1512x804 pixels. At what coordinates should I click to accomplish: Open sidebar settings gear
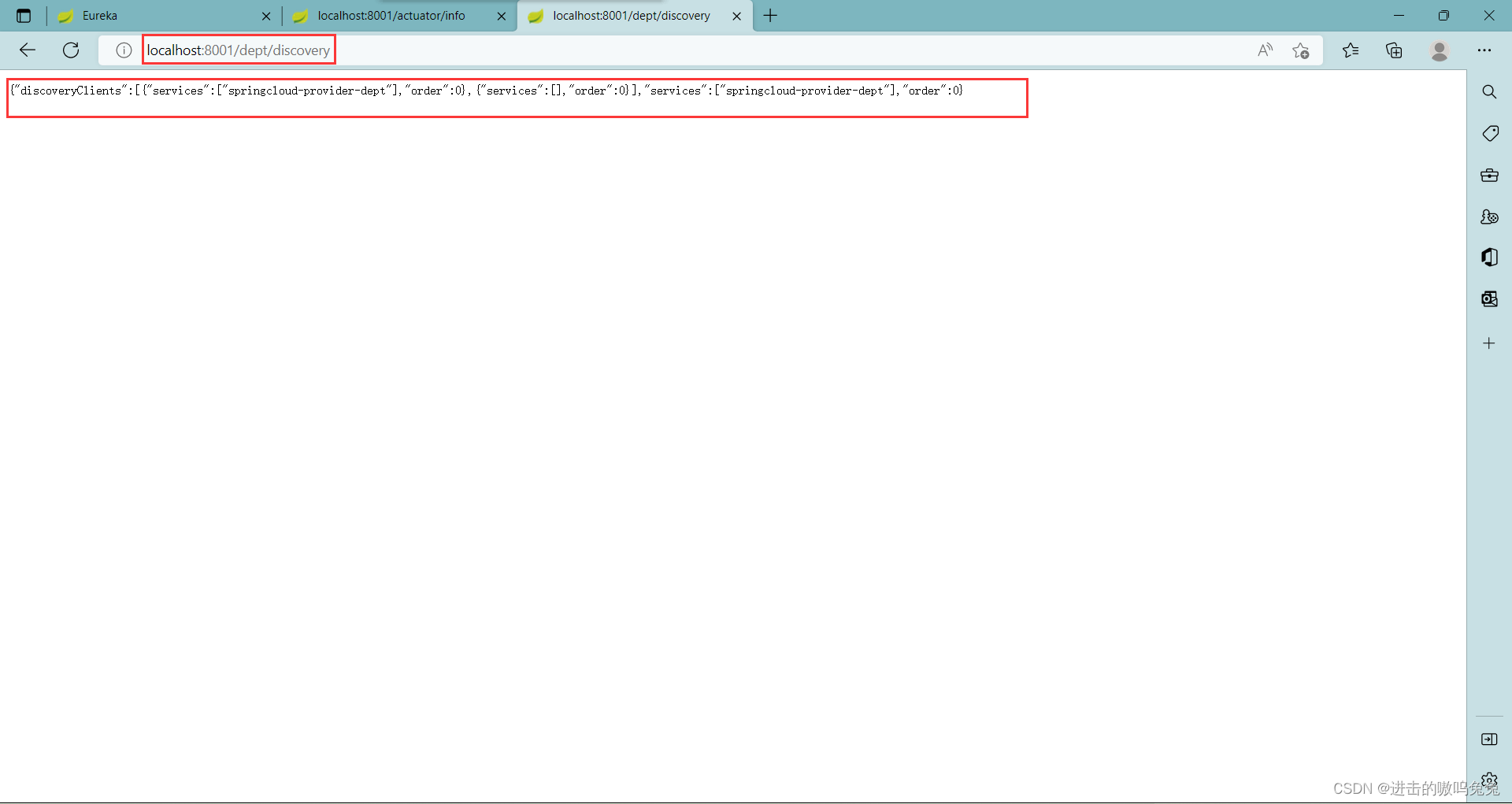click(1489, 780)
